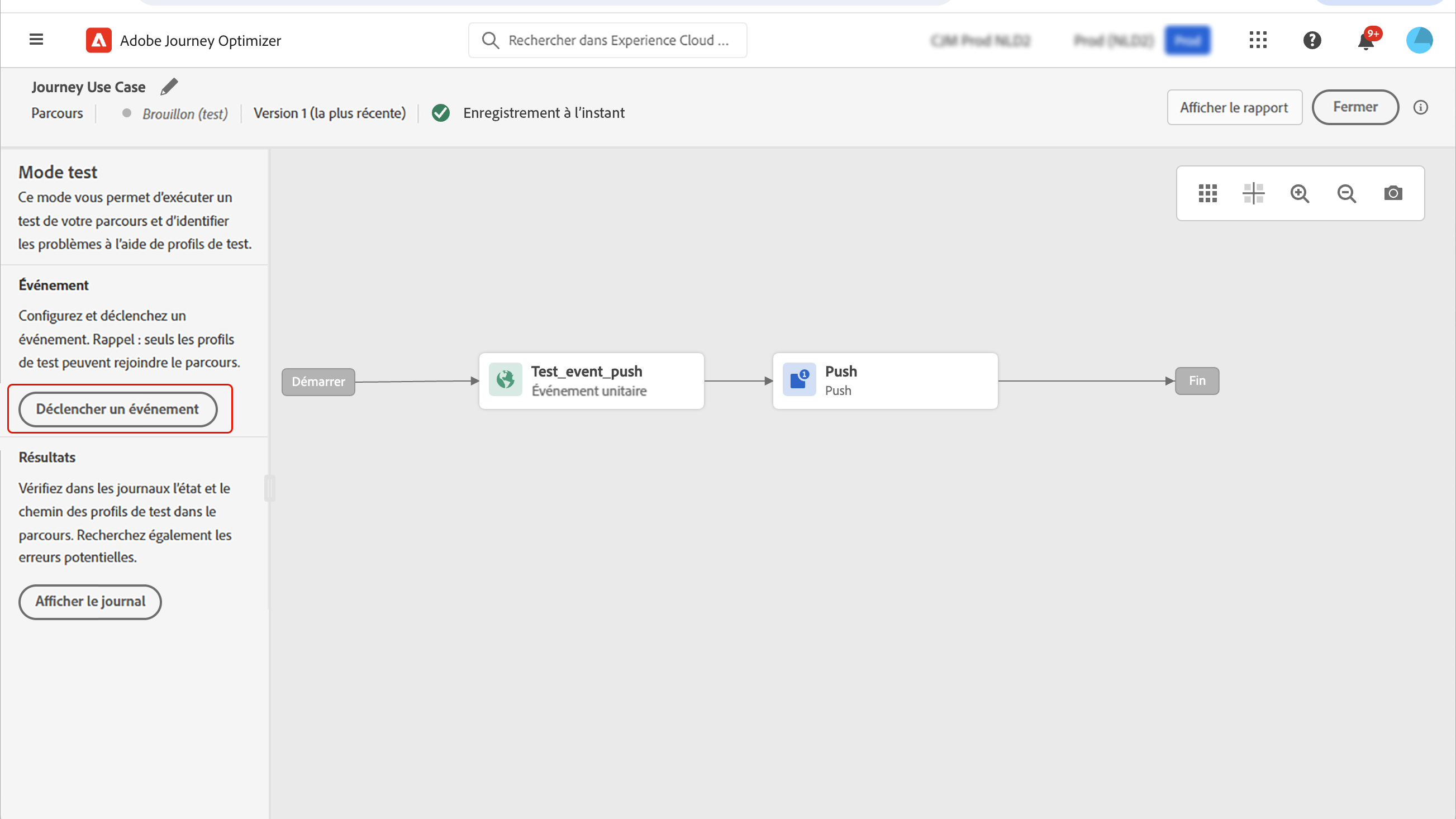
Task: Open the apps switcher grid icon
Action: [x=1258, y=40]
